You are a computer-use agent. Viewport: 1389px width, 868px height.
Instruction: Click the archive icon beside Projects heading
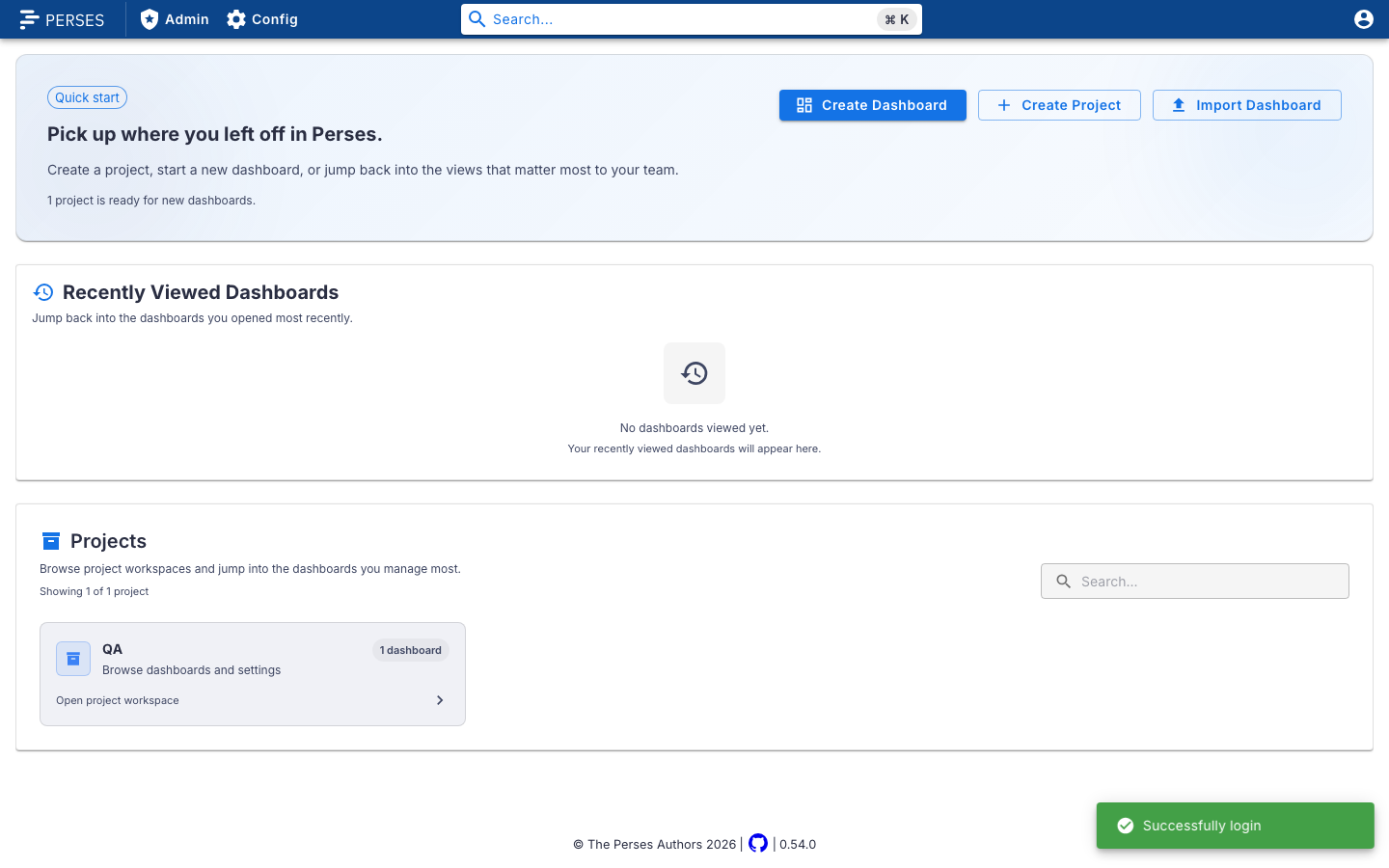(51, 541)
